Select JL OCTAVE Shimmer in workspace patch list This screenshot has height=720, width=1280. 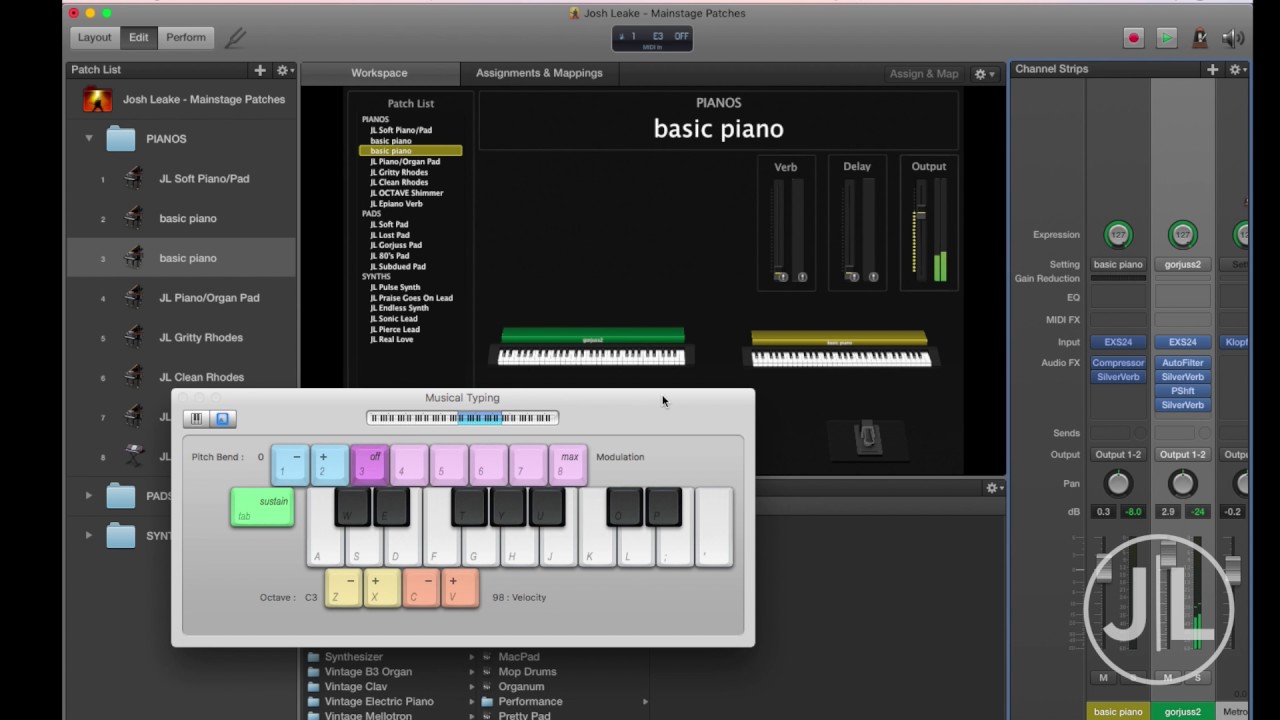pyautogui.click(x=406, y=193)
